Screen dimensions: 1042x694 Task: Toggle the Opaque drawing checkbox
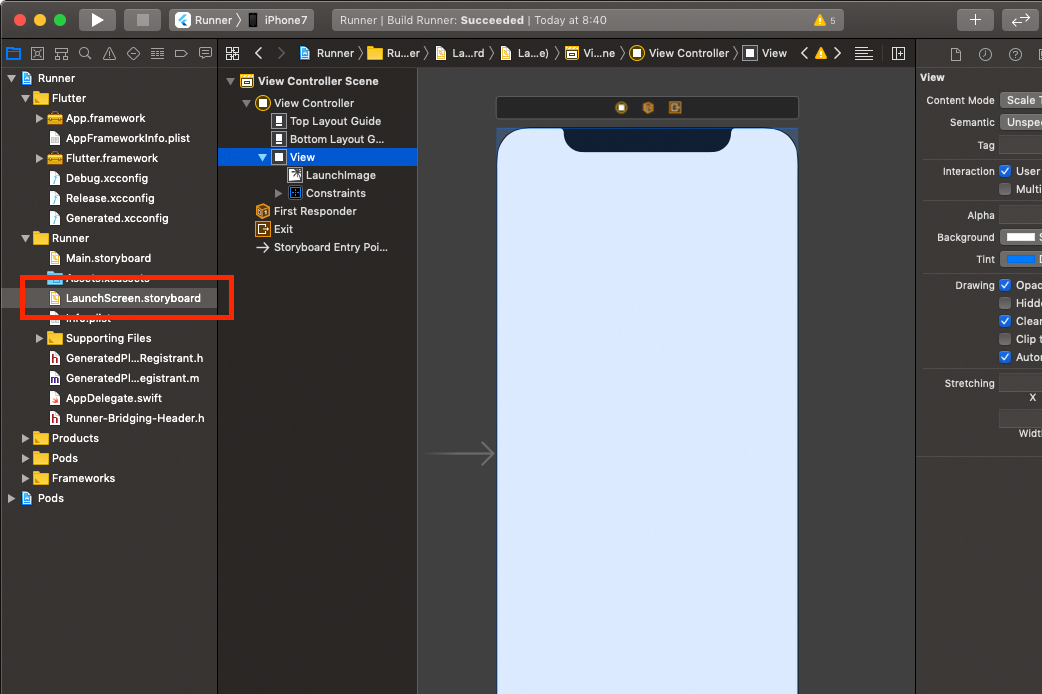tap(1005, 285)
